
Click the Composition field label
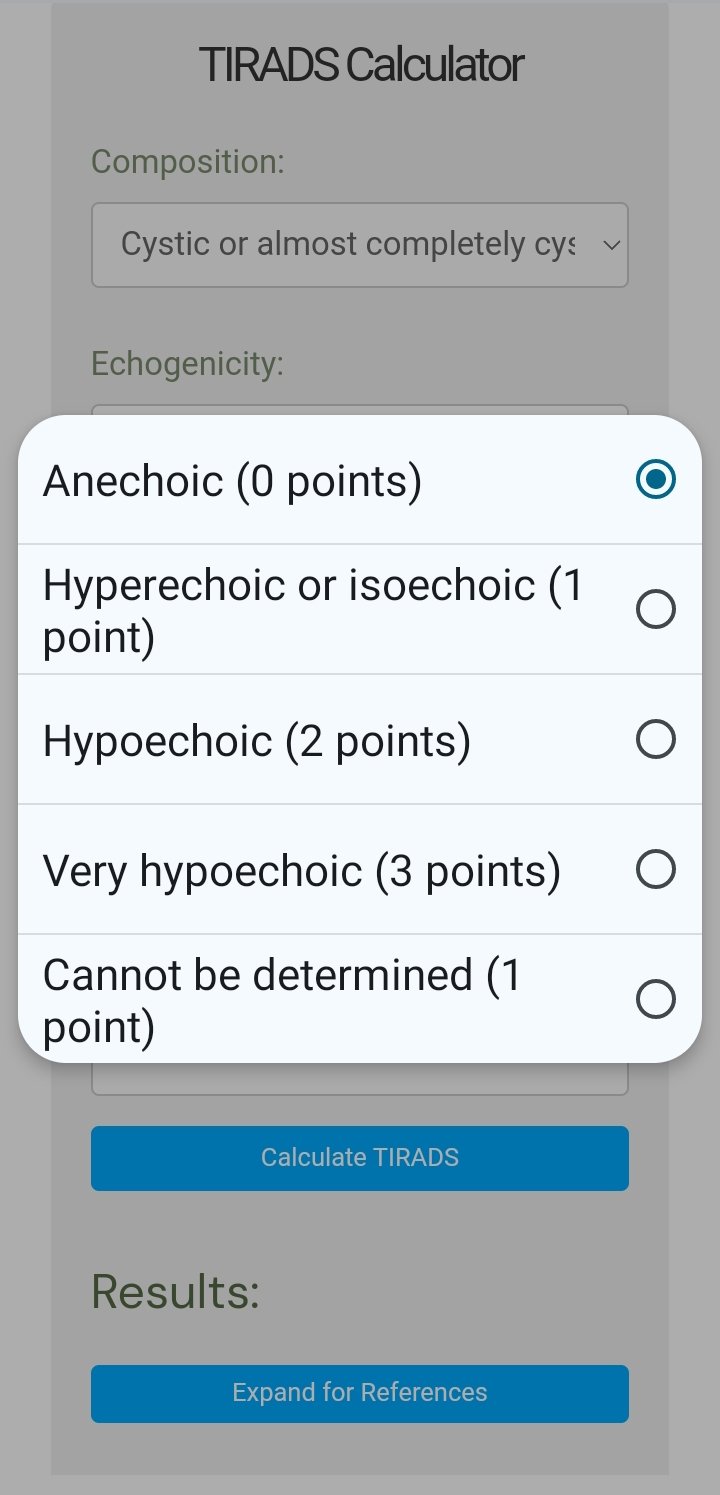[x=188, y=161]
